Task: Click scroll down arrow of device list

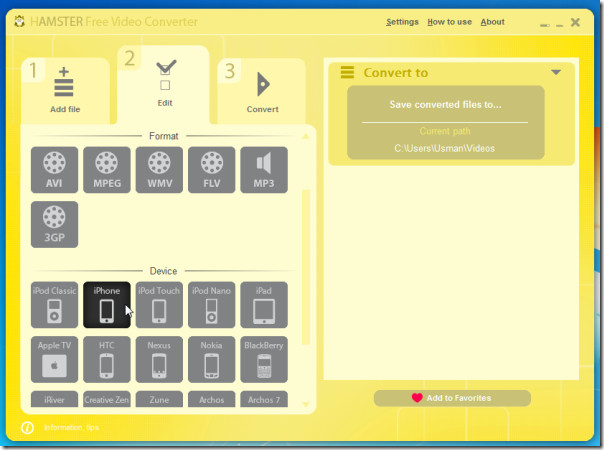Action: coord(306,405)
